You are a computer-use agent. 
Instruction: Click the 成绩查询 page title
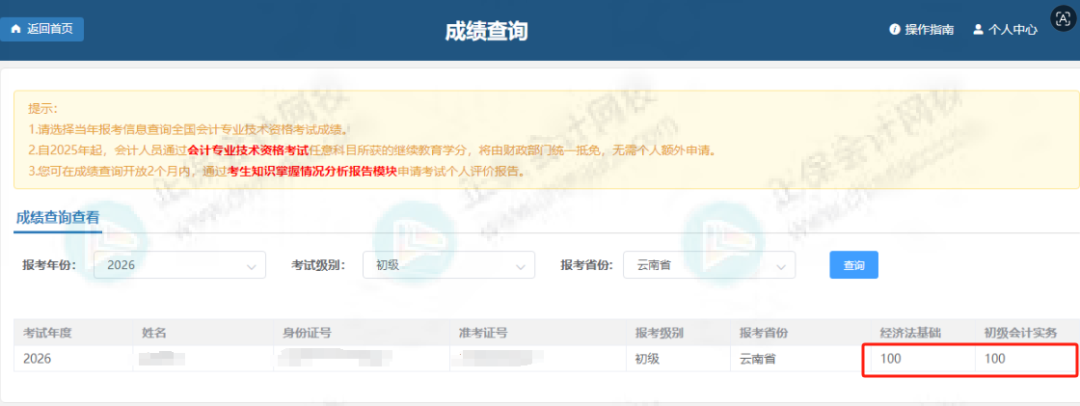click(x=486, y=31)
